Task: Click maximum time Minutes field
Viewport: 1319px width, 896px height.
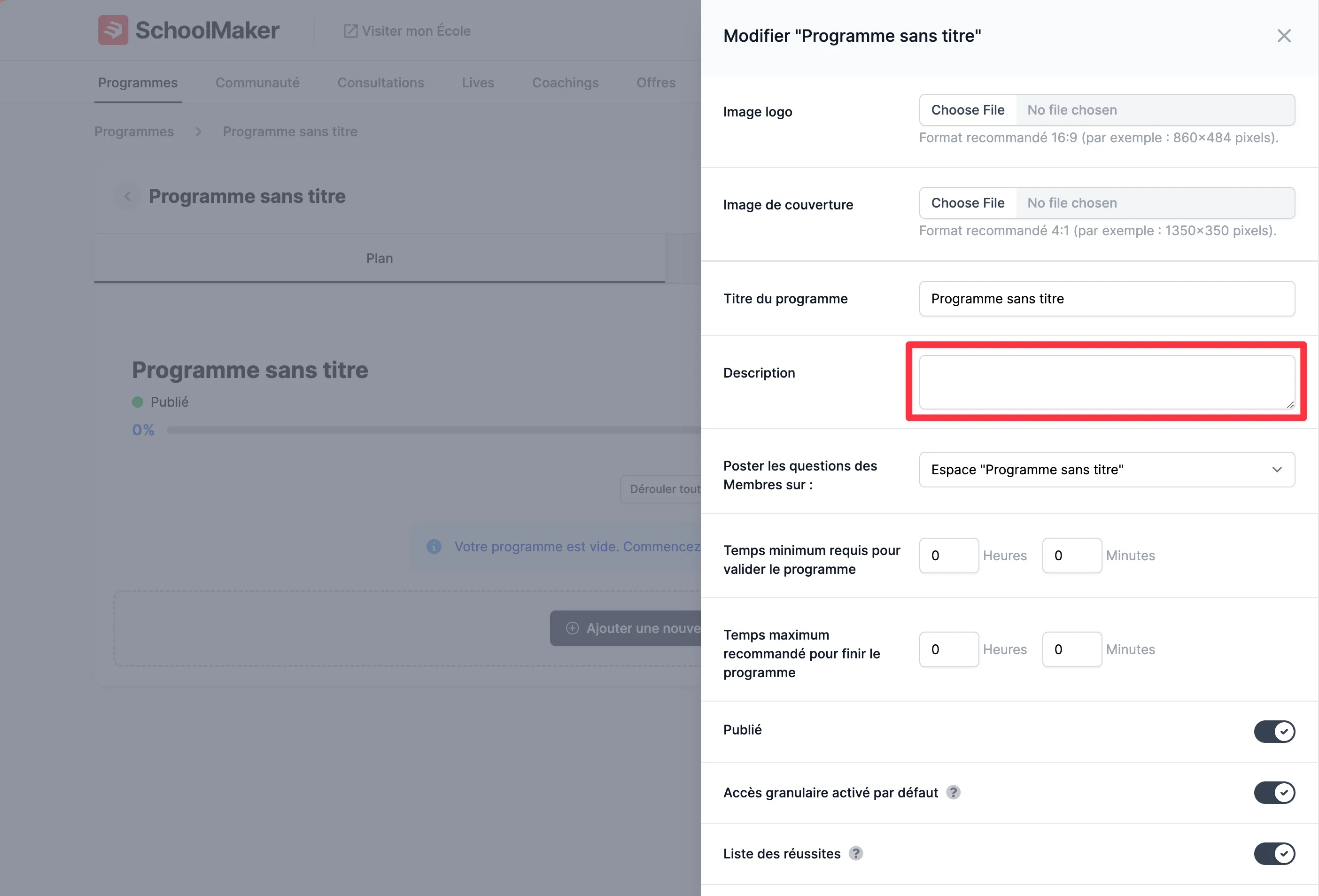Action: (1072, 649)
